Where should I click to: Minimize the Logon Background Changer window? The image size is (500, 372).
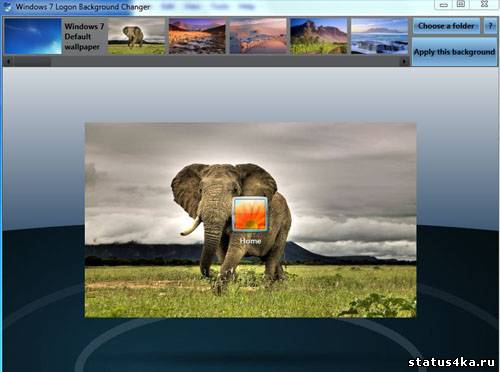[444, 5]
